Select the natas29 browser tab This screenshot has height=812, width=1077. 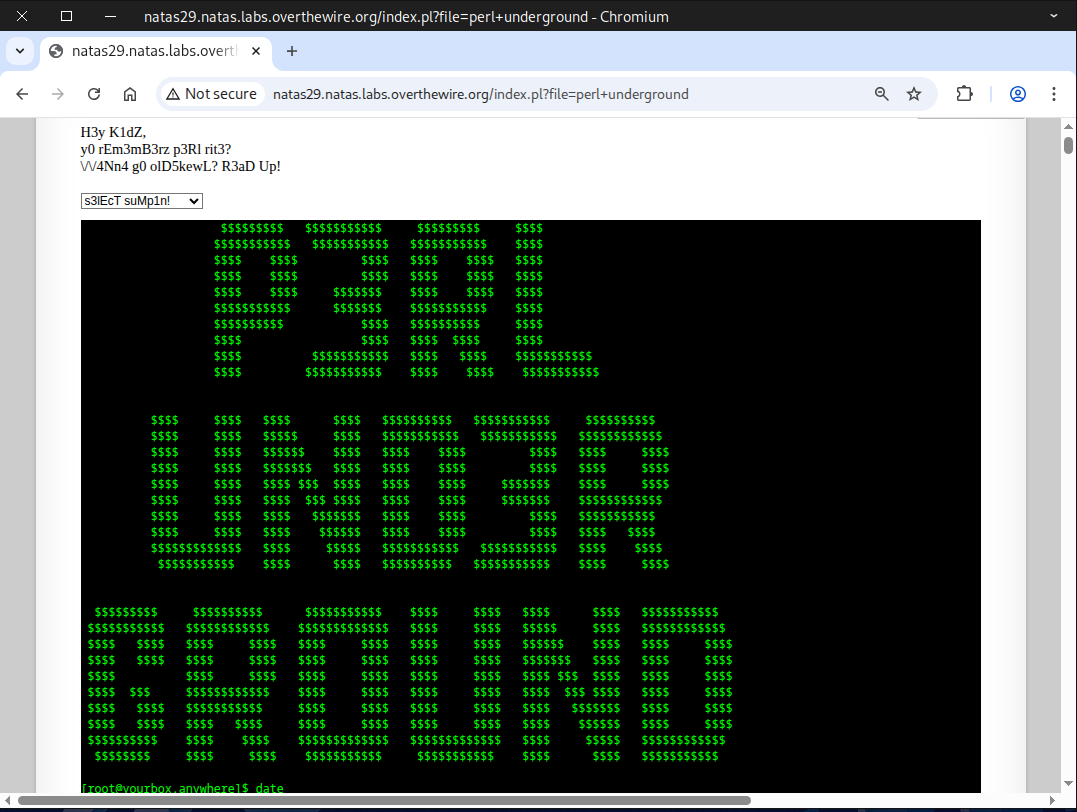[x=150, y=51]
